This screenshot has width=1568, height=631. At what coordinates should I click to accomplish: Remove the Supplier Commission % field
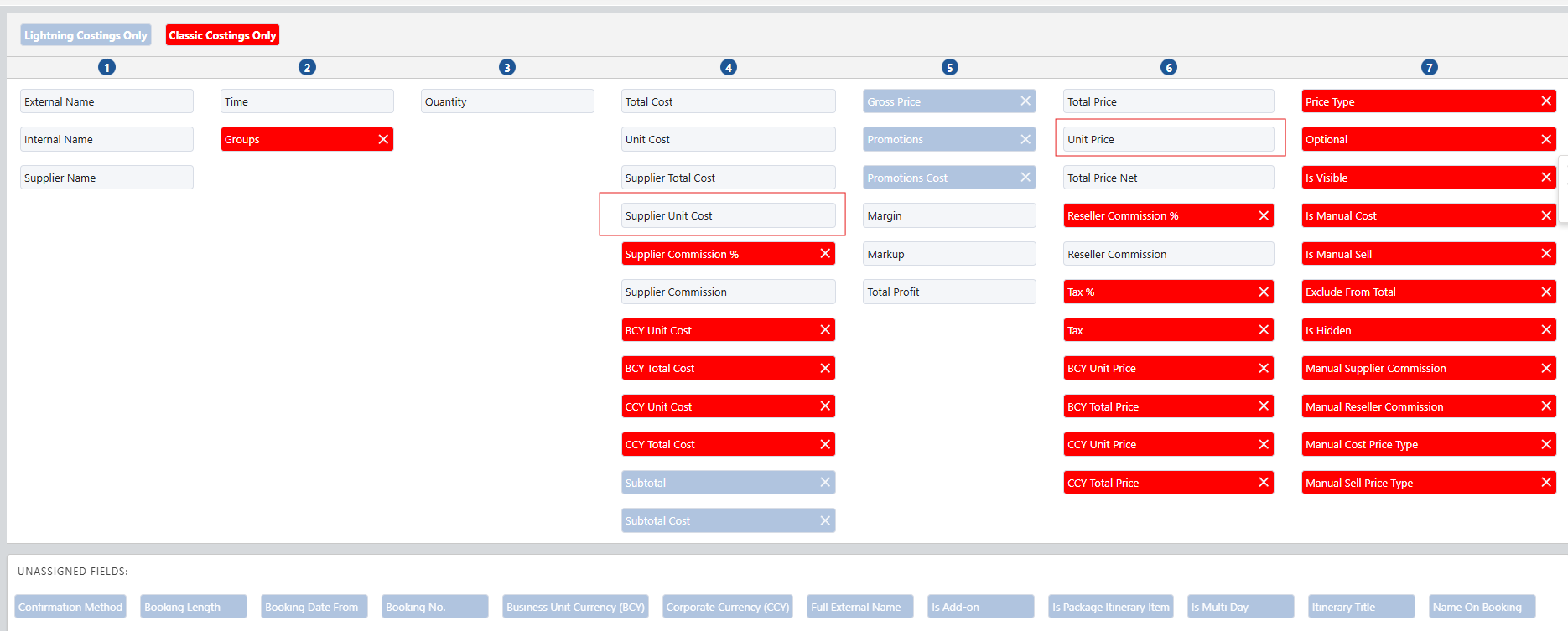825,254
